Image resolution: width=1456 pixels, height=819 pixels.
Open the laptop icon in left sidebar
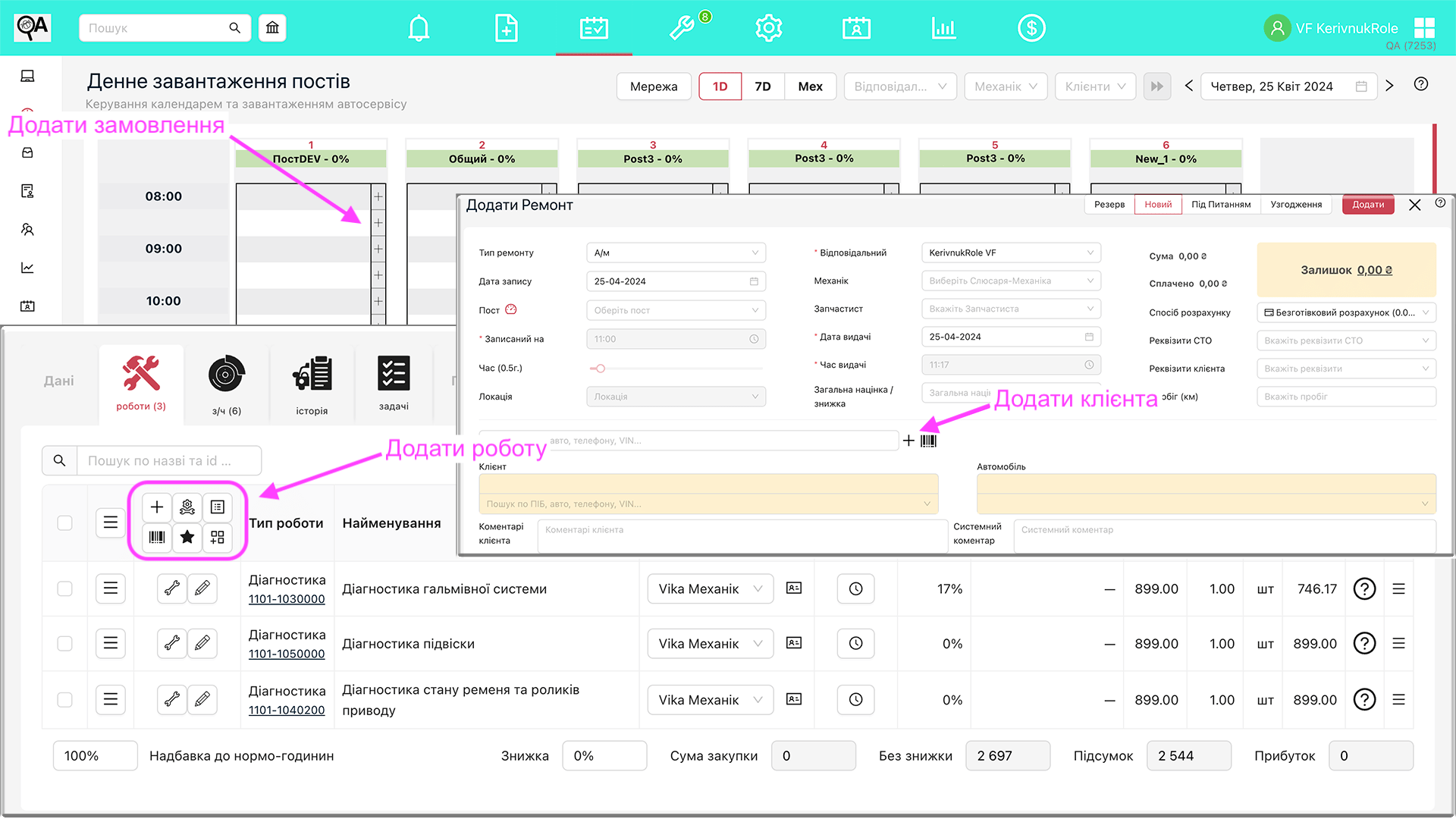coord(27,76)
